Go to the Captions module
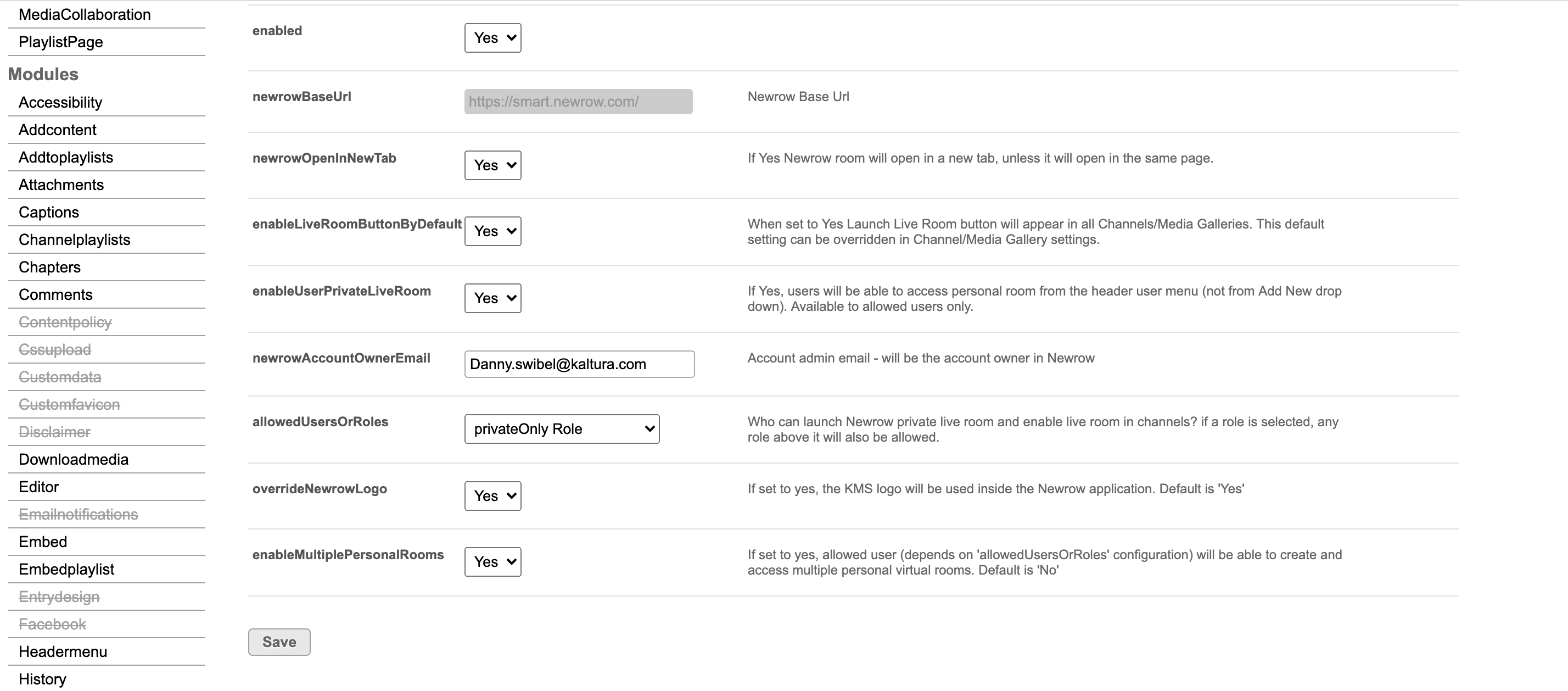 point(49,212)
